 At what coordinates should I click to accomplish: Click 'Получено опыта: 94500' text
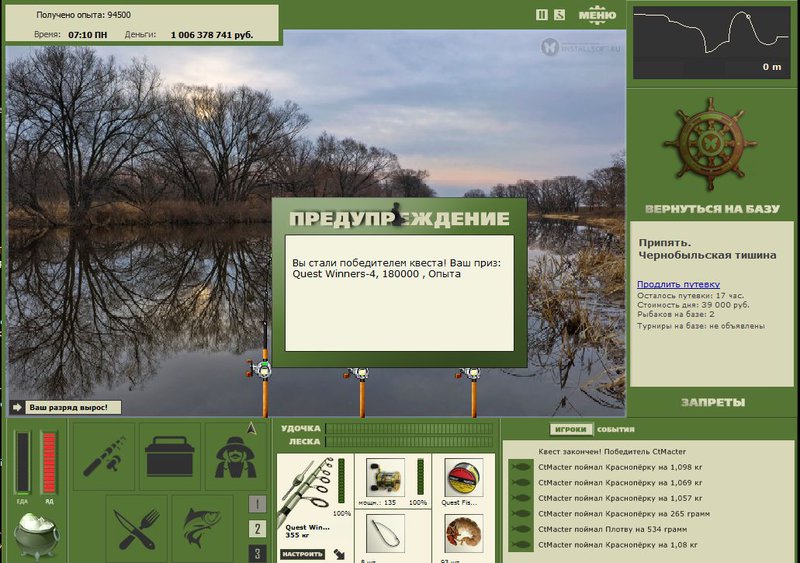[83, 15]
